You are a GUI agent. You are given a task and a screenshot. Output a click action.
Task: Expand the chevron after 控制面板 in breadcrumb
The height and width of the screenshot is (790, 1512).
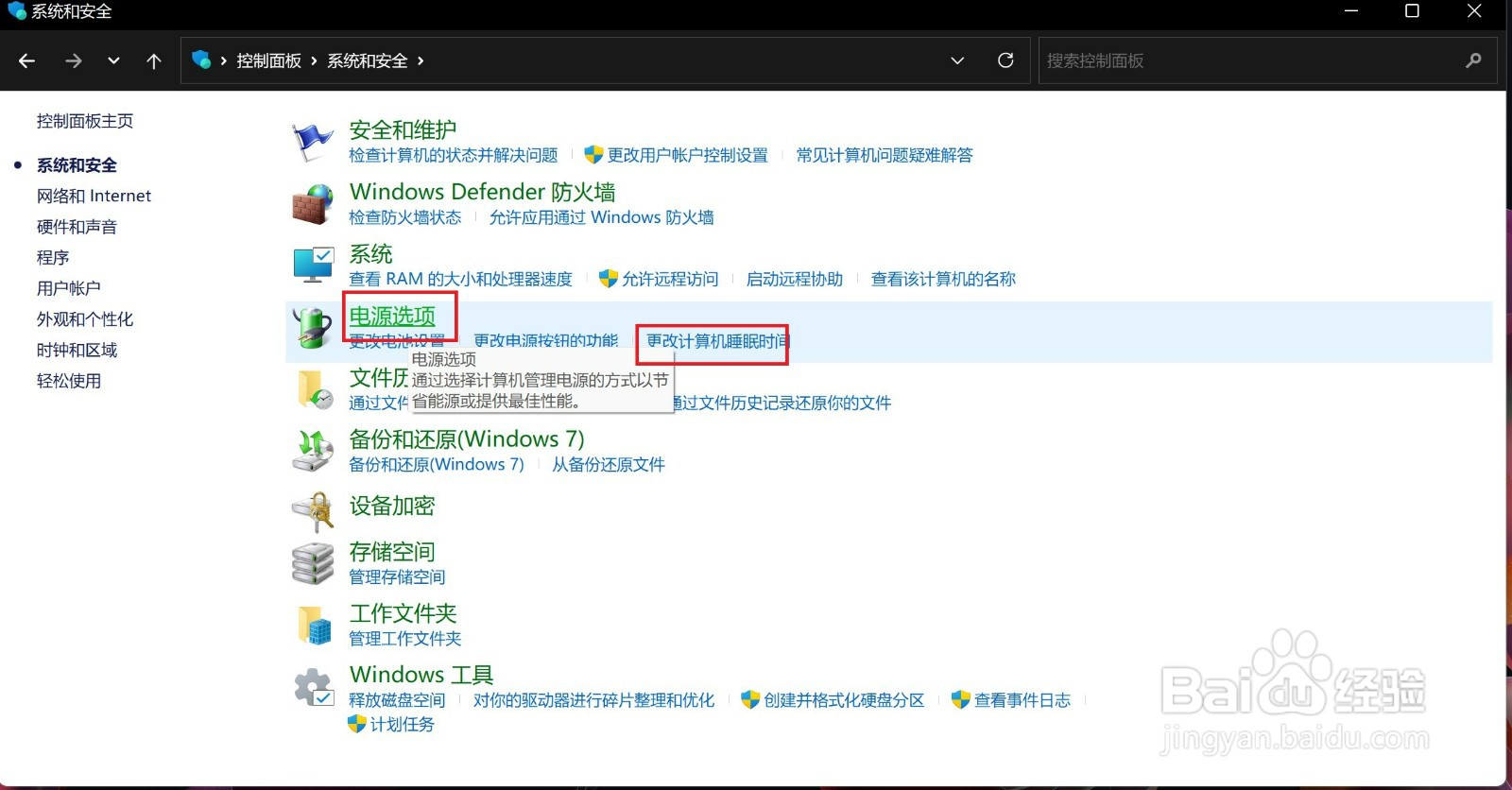(314, 60)
